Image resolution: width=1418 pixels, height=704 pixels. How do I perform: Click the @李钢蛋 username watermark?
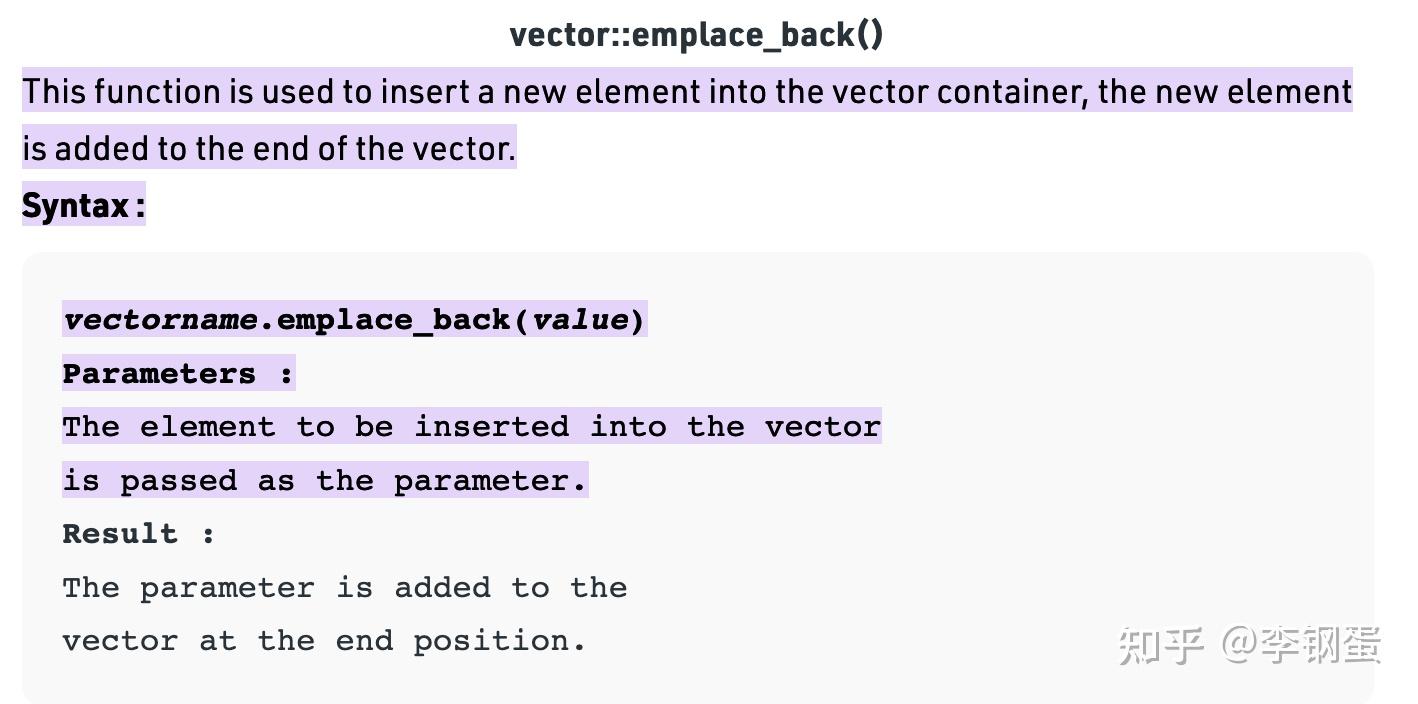(x=1302, y=644)
